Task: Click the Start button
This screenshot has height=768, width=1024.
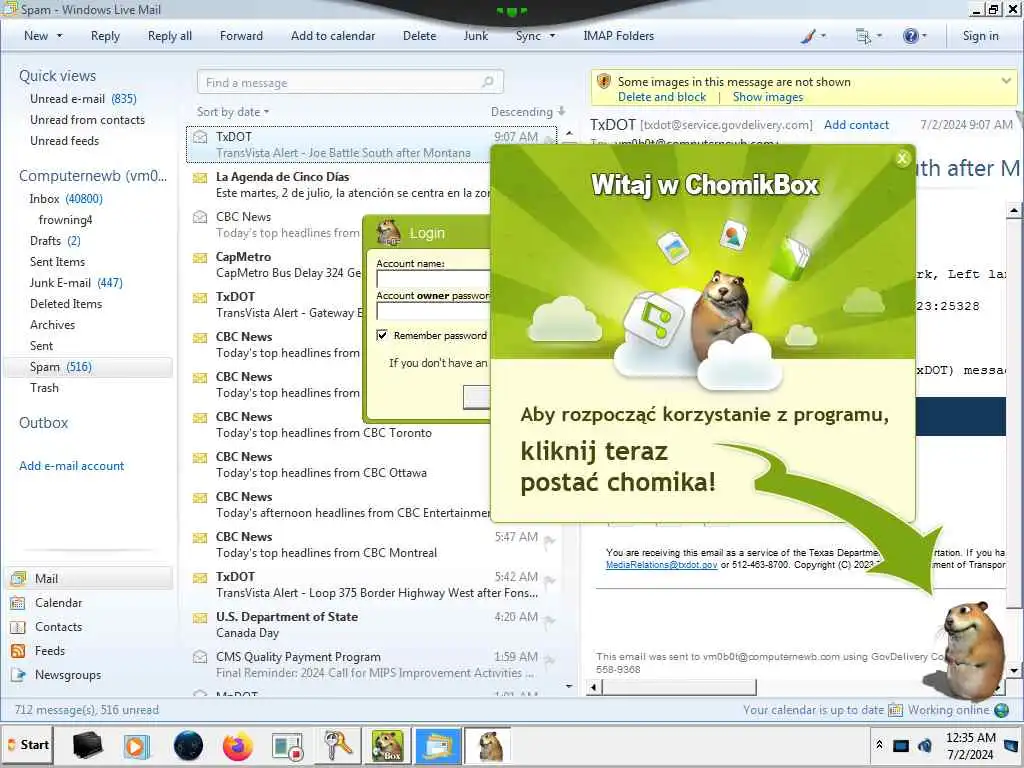Action: pyautogui.click(x=28, y=745)
